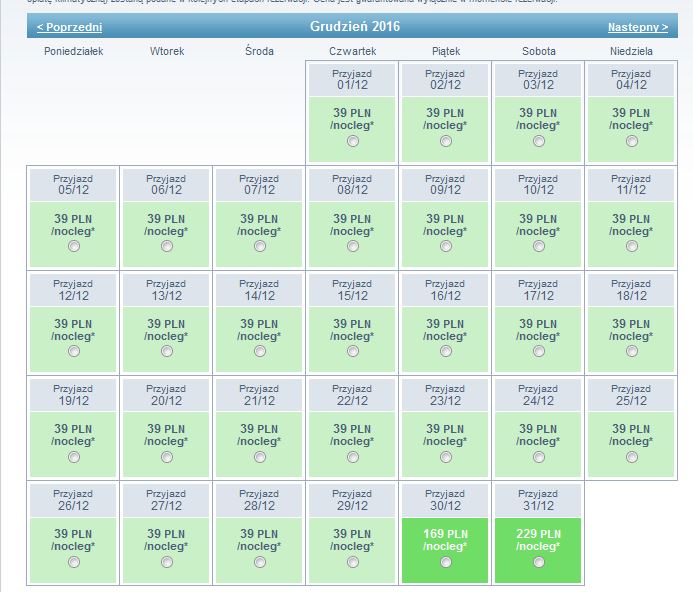Choose the 229 PLN radio on 31/12
Image resolution: width=693 pixels, height=592 pixels.
coord(539,562)
